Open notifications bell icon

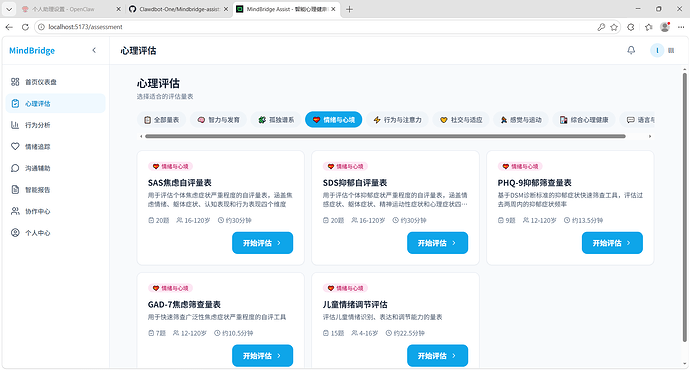pyautogui.click(x=631, y=50)
